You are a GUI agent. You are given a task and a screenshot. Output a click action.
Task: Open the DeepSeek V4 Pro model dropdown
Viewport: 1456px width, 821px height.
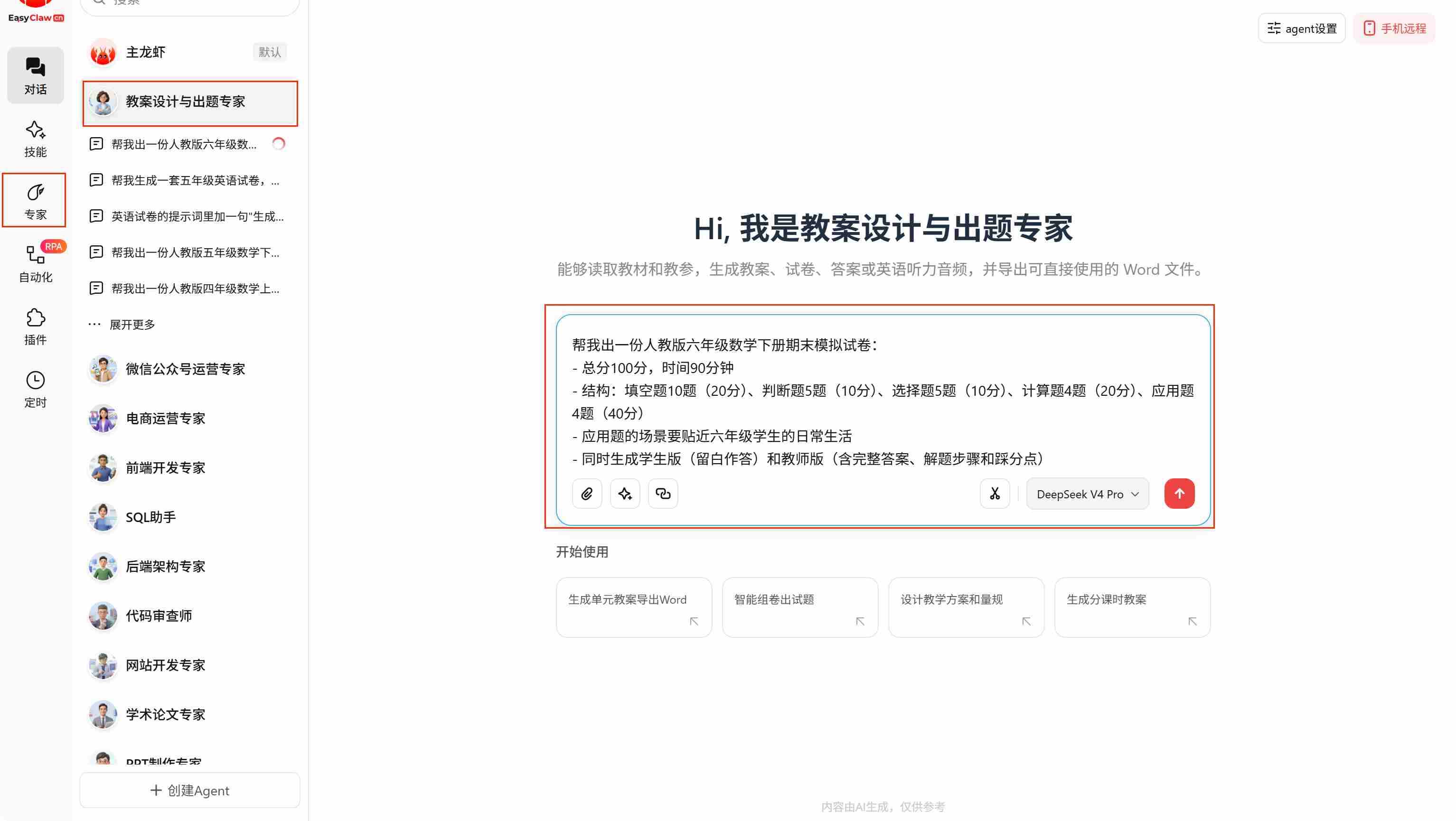(1088, 494)
